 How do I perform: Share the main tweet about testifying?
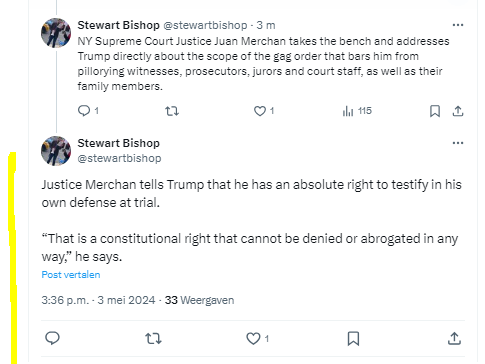pos(454,338)
